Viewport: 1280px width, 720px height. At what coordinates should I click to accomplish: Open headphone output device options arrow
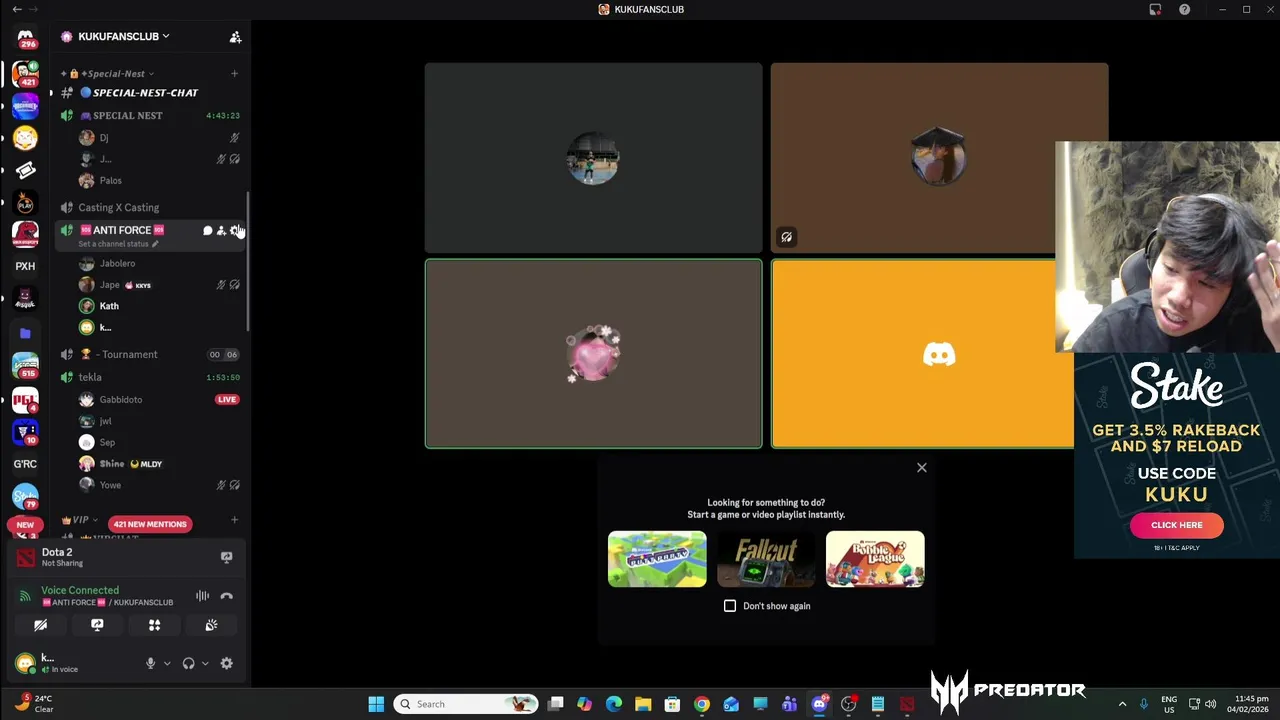coord(205,663)
